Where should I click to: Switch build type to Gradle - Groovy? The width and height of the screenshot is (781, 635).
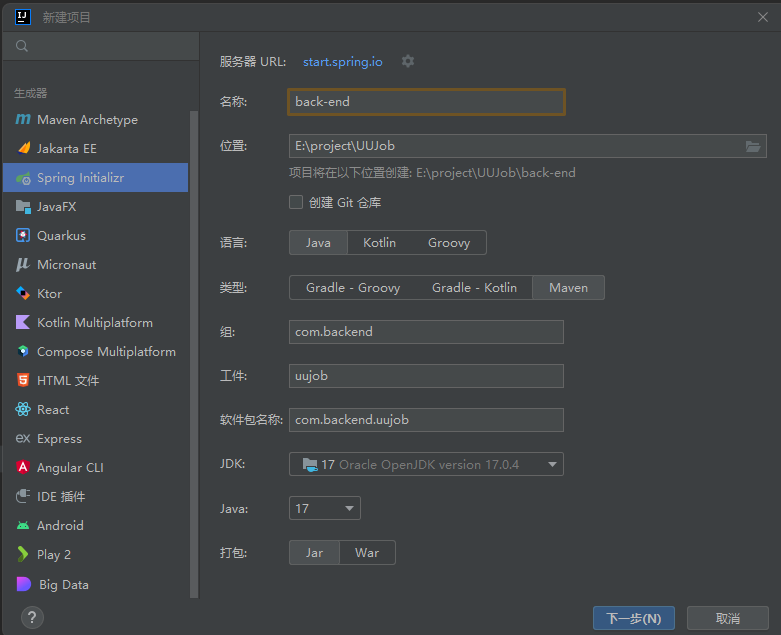352,288
